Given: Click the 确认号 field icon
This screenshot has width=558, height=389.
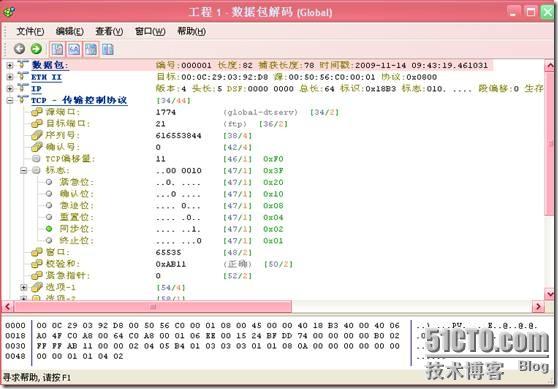Looking at the screenshot, I should (37, 147).
